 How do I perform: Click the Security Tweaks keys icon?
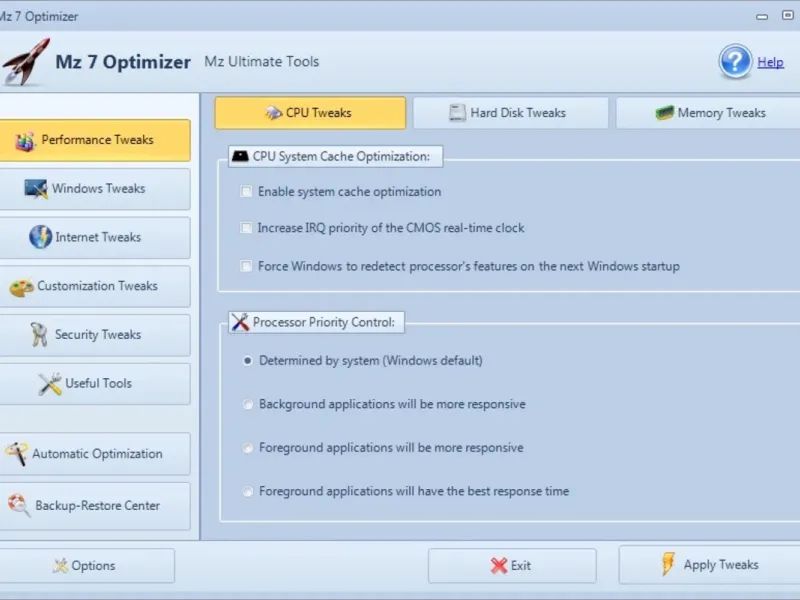(39, 335)
